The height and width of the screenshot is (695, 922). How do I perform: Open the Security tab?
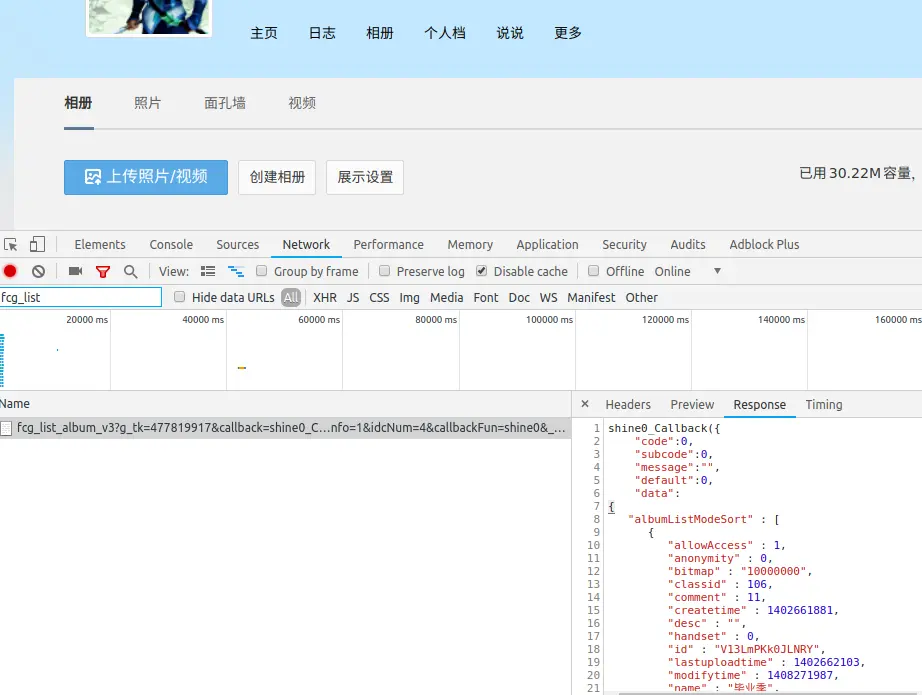tap(624, 245)
